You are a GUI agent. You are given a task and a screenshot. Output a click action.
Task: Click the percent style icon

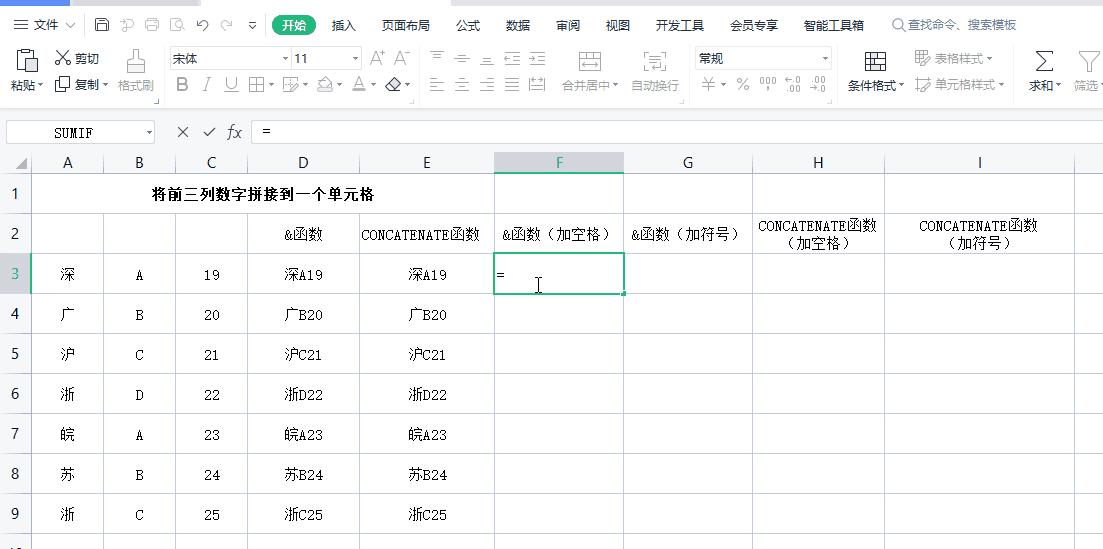click(x=743, y=84)
